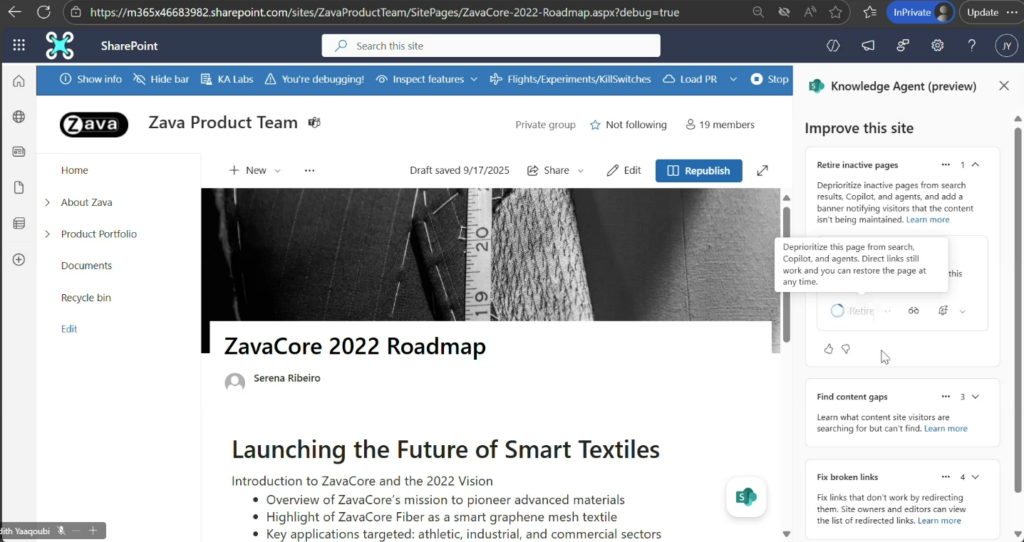Image resolution: width=1024 pixels, height=542 pixels.
Task: Click the Republish button
Action: [x=698, y=170]
